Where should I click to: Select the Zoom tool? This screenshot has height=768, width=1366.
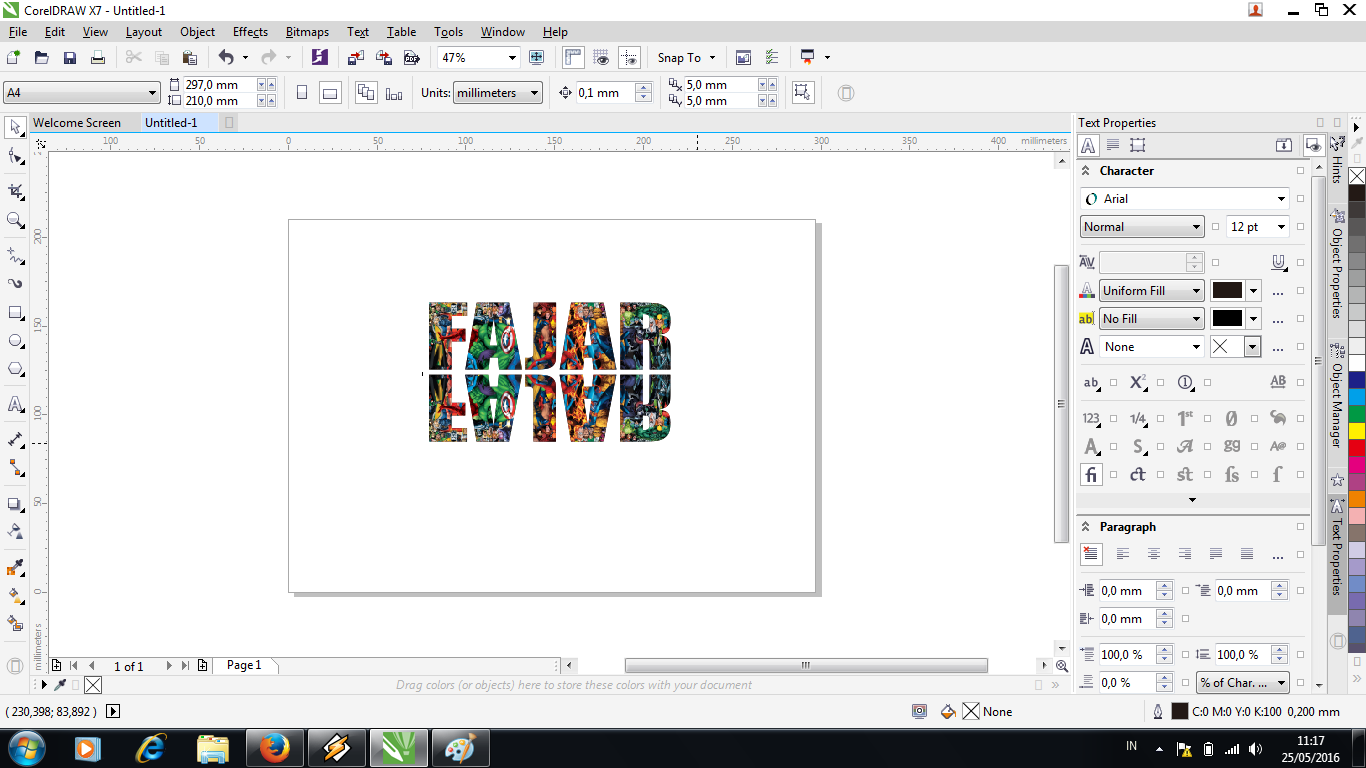pos(14,217)
